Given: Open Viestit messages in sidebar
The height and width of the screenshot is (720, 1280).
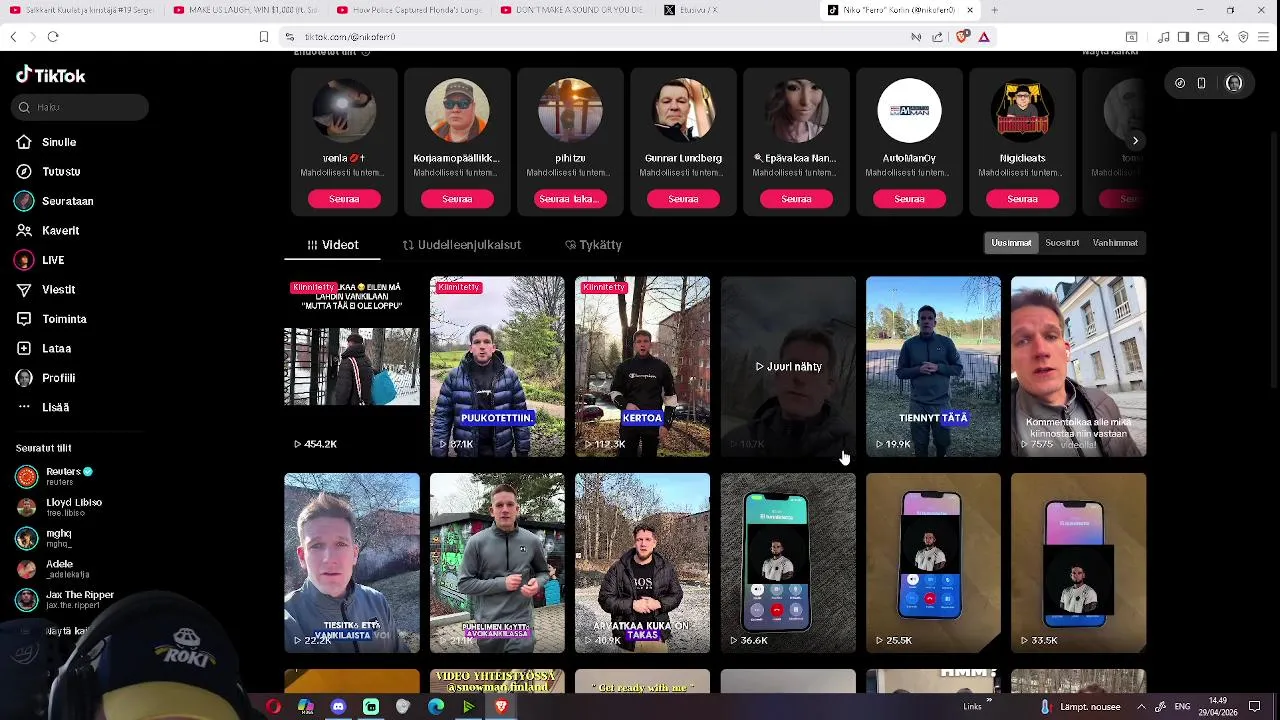Looking at the screenshot, I should (46, 289).
